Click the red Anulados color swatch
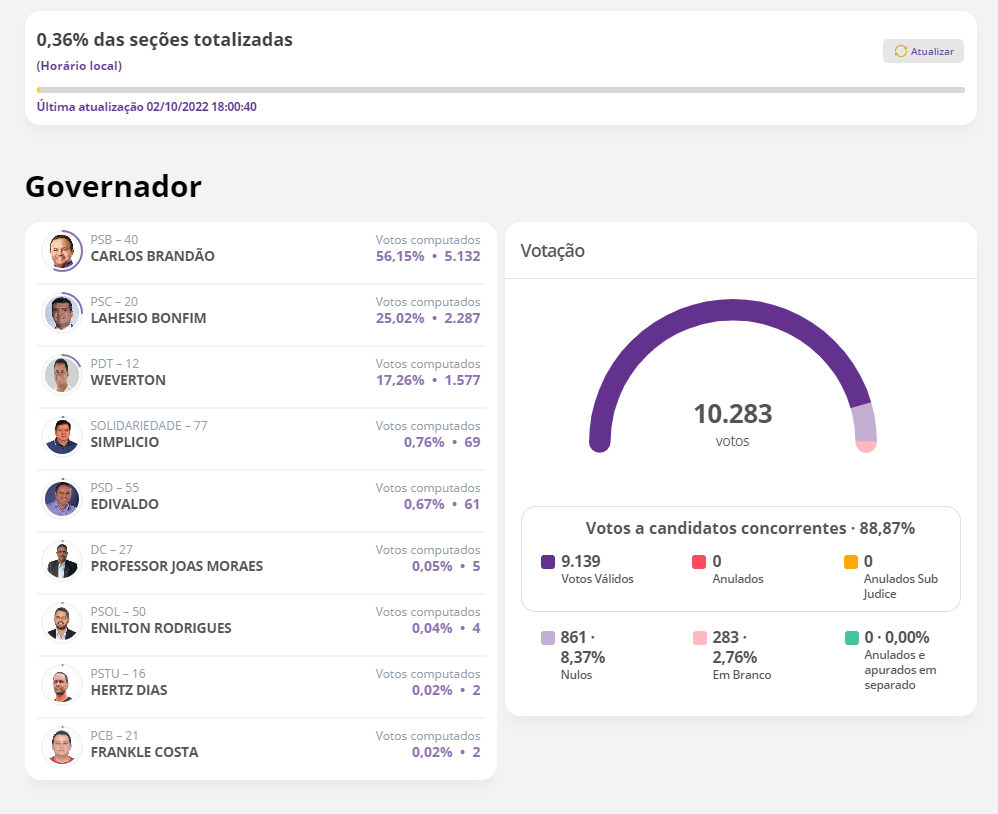Screen dimensions: 998x814 tap(699, 562)
